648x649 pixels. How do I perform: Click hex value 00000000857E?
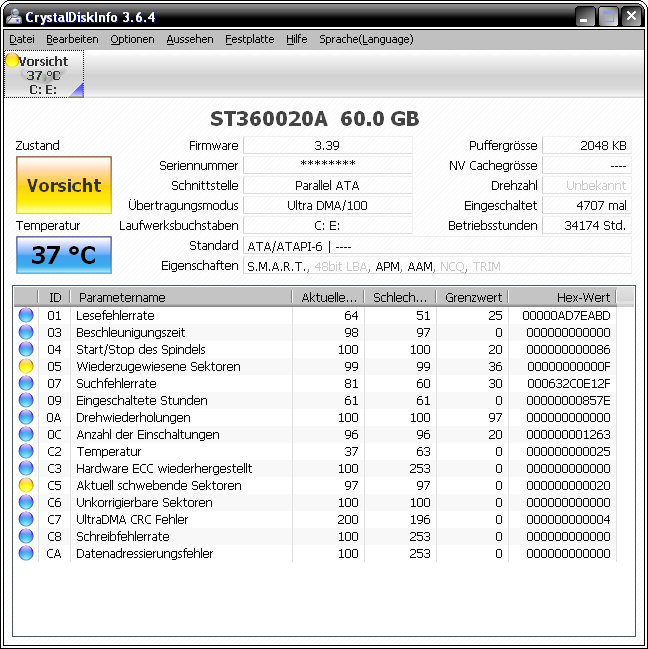(569, 400)
